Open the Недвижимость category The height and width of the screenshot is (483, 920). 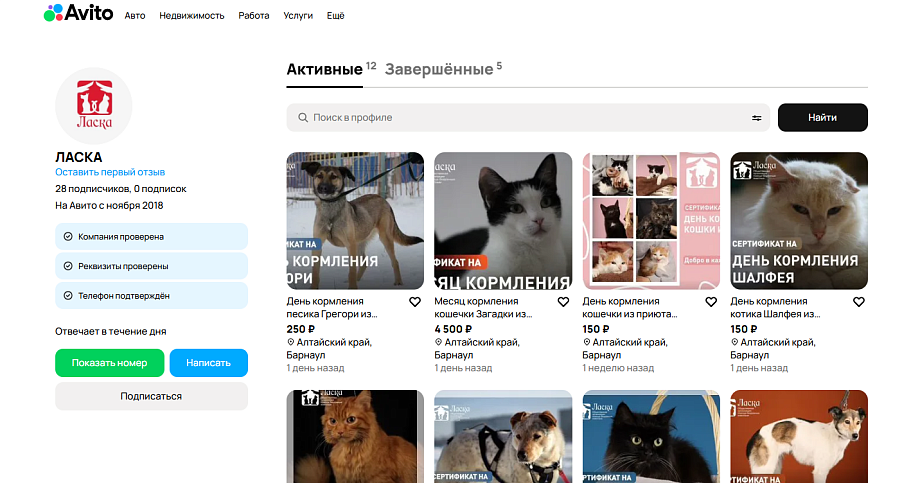click(x=192, y=16)
